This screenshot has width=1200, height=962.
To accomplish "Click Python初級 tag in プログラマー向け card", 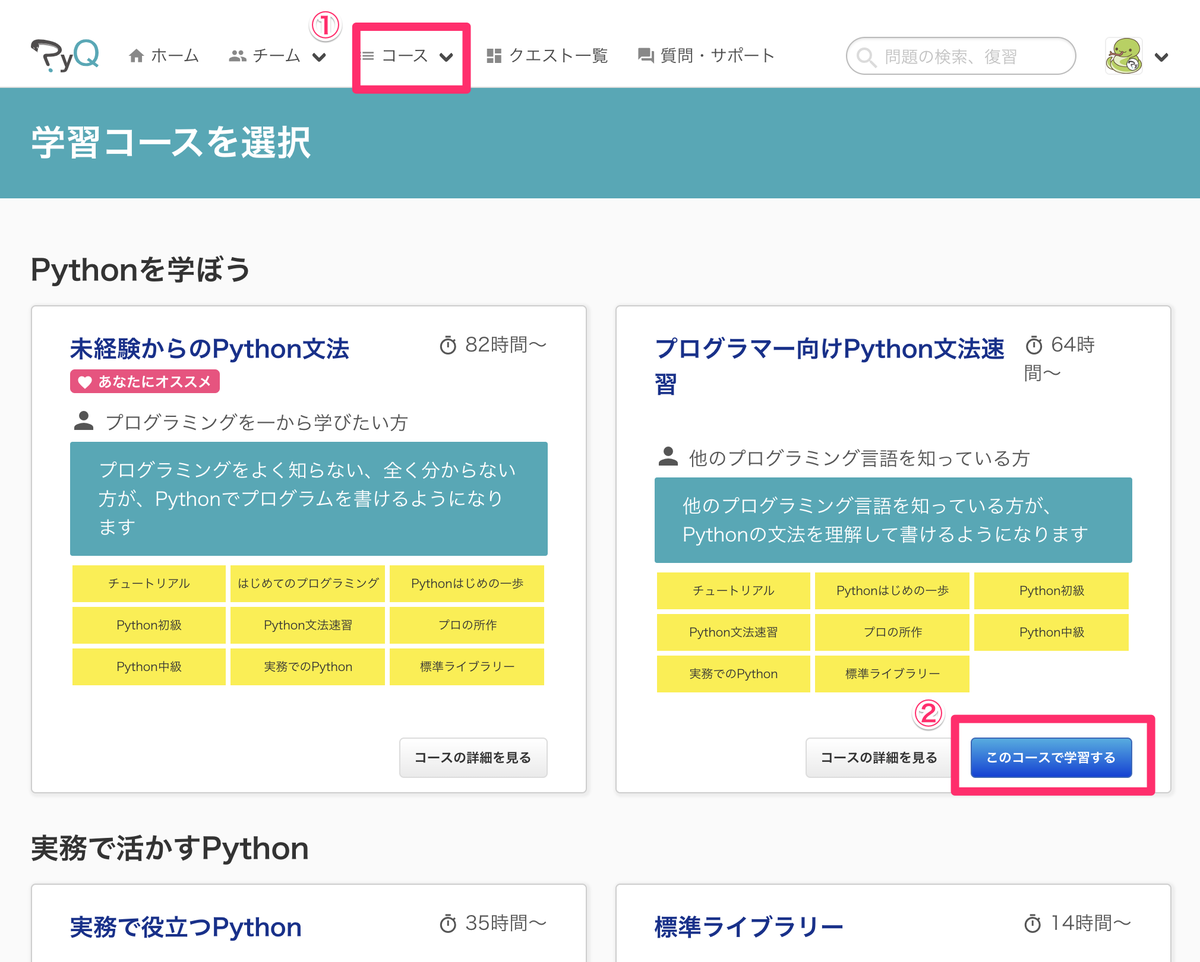I will click(1051, 590).
